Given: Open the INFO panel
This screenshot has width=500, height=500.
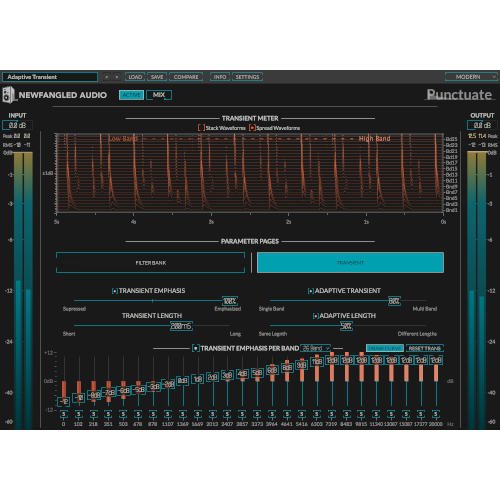Looking at the screenshot, I should pyautogui.click(x=220, y=77).
